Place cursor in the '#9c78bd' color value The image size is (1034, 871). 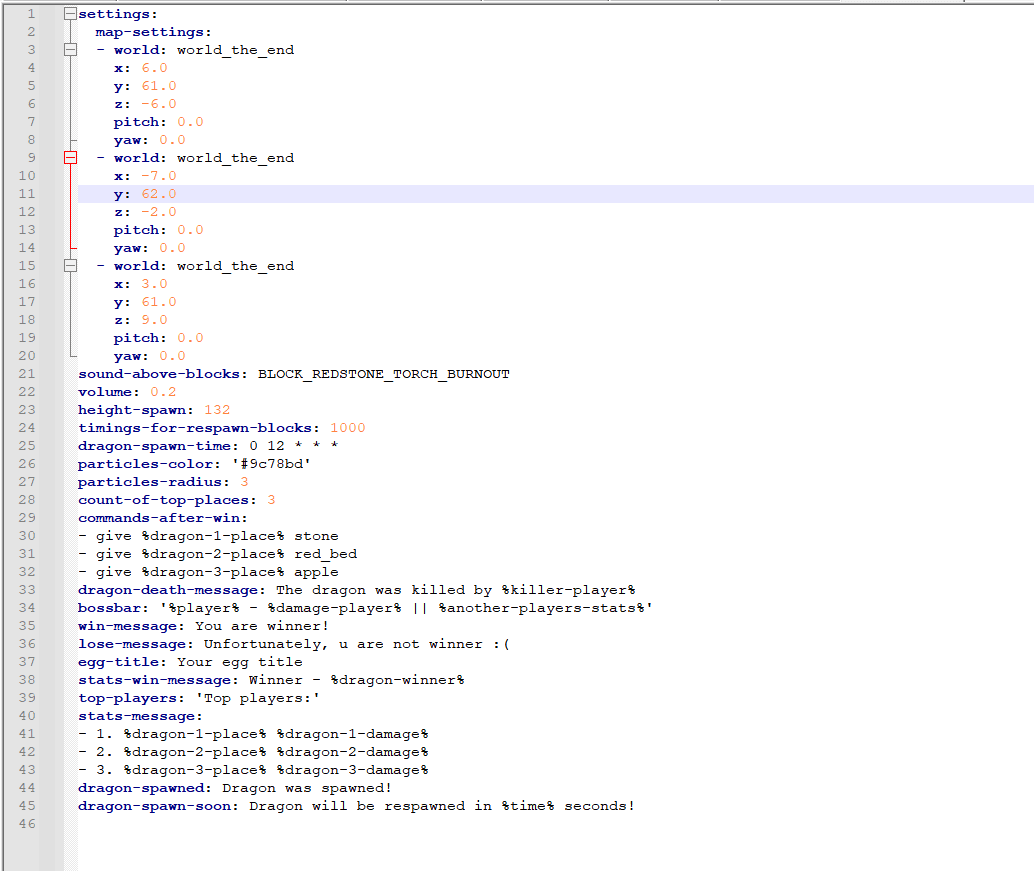pos(263,464)
